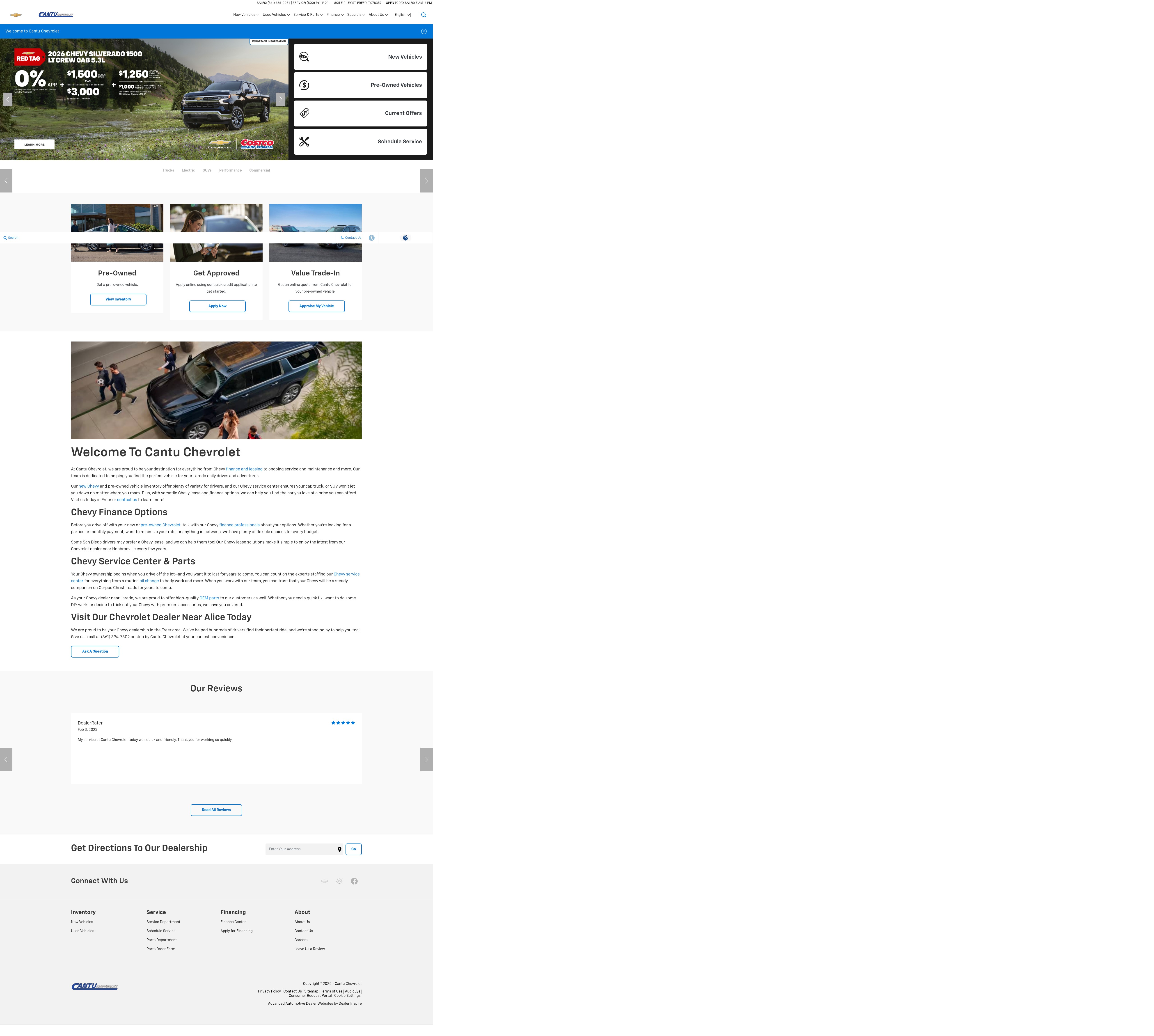Screen dimensions: 1154x1036
Task: Click Learn More on Silverado banner
Action: coord(34,144)
